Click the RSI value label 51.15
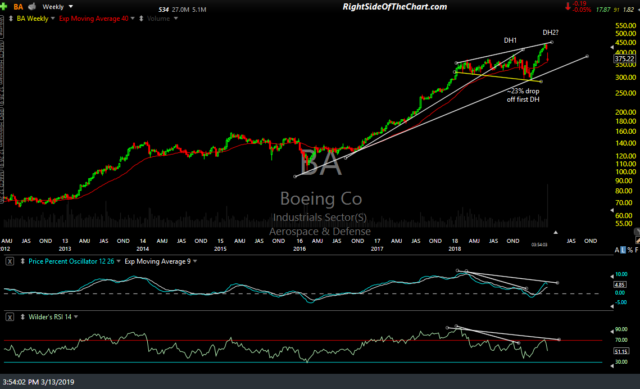 [621, 351]
